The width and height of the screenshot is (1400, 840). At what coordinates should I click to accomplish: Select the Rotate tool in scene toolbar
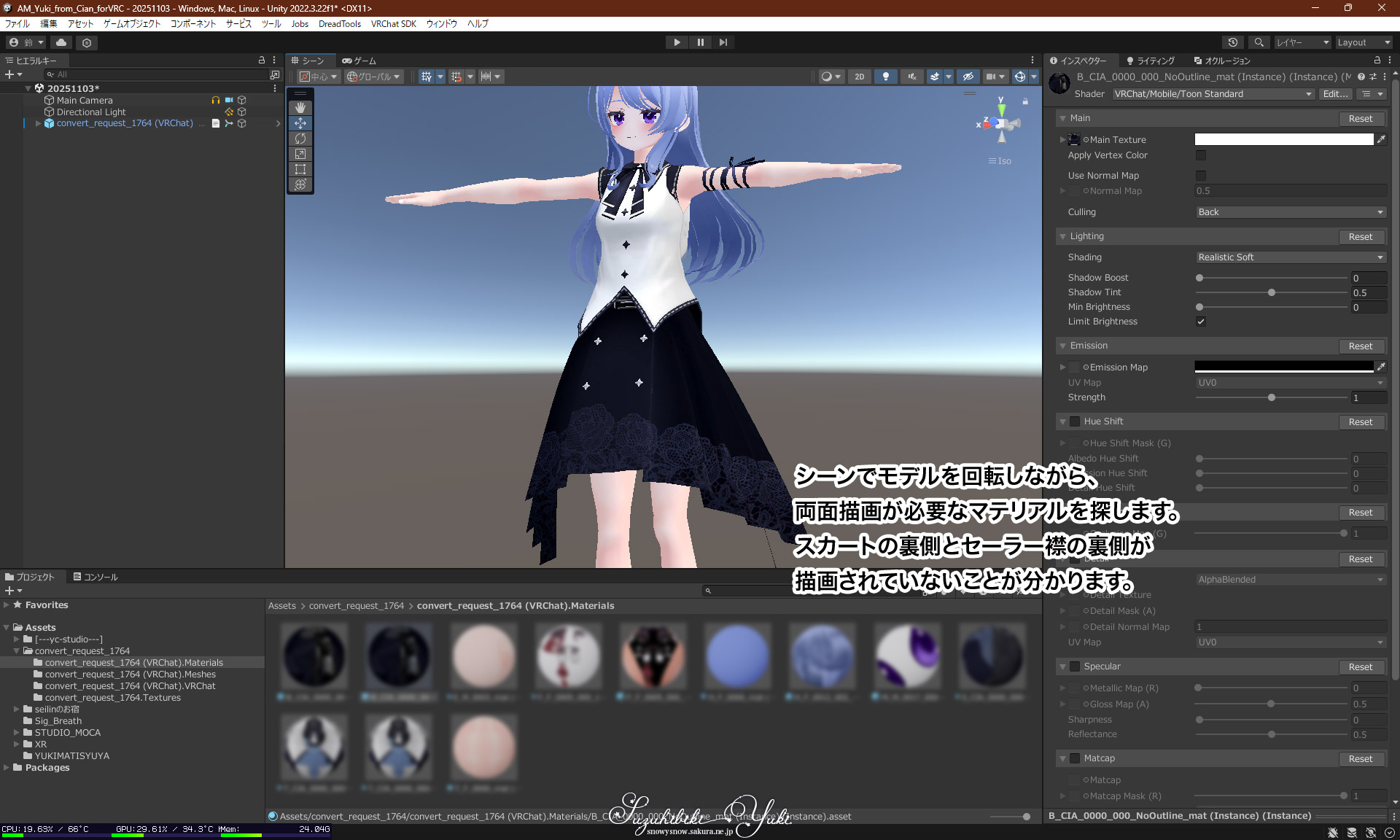[x=300, y=139]
